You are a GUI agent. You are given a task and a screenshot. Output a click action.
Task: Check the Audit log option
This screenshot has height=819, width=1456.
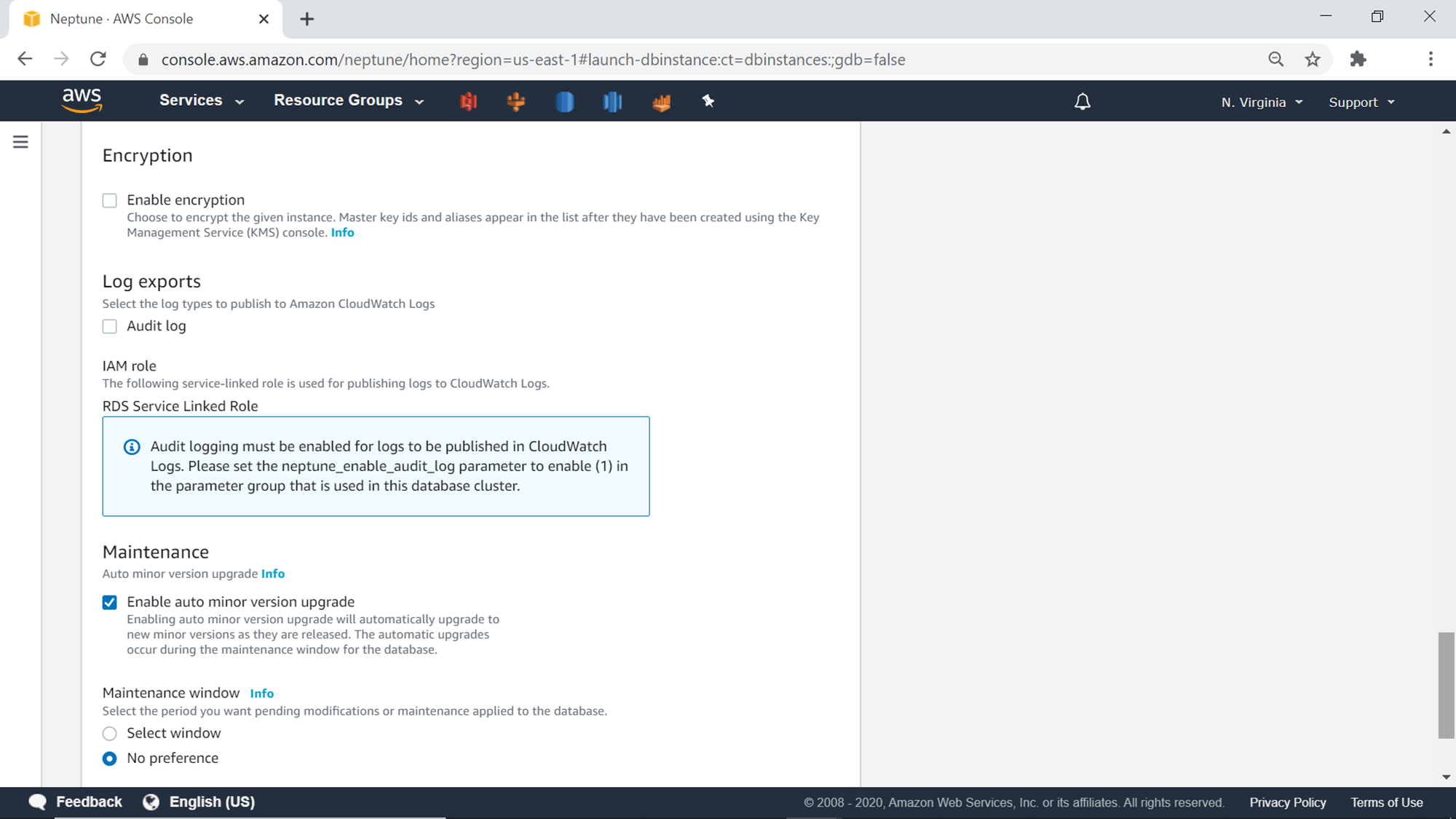(x=110, y=326)
